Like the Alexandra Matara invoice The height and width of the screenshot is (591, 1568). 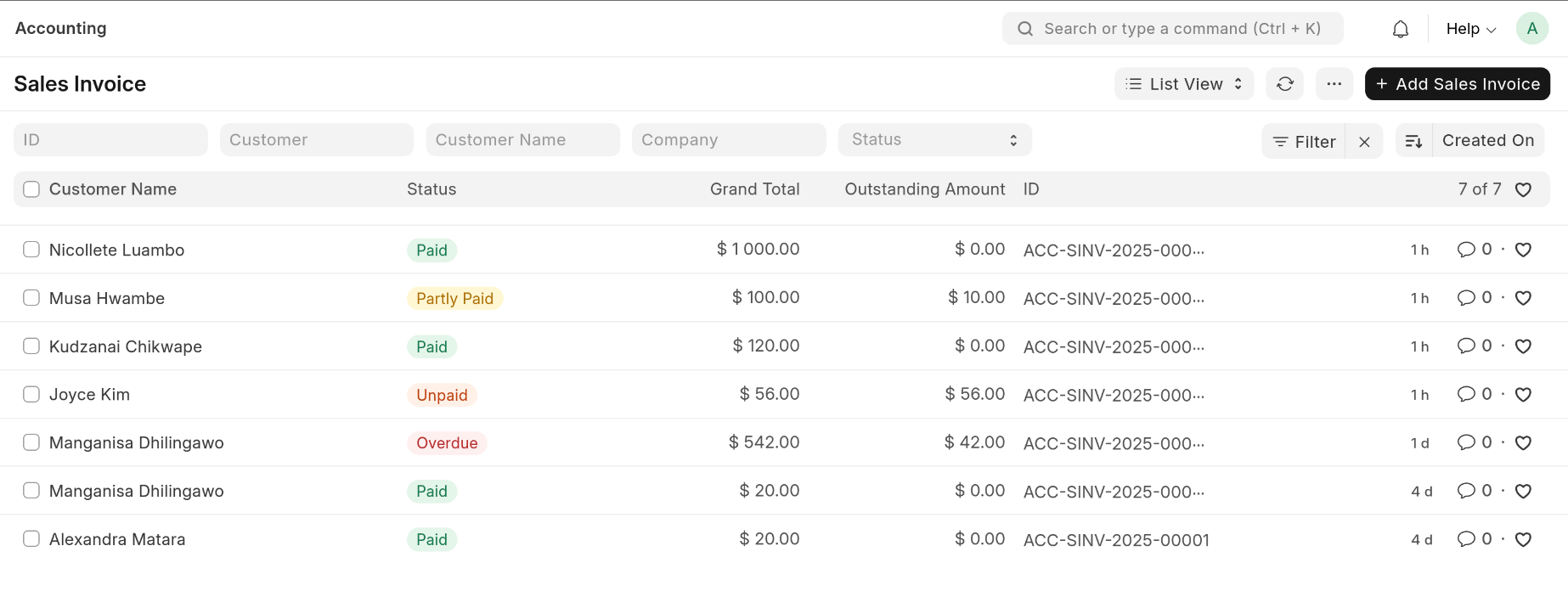[1523, 539]
